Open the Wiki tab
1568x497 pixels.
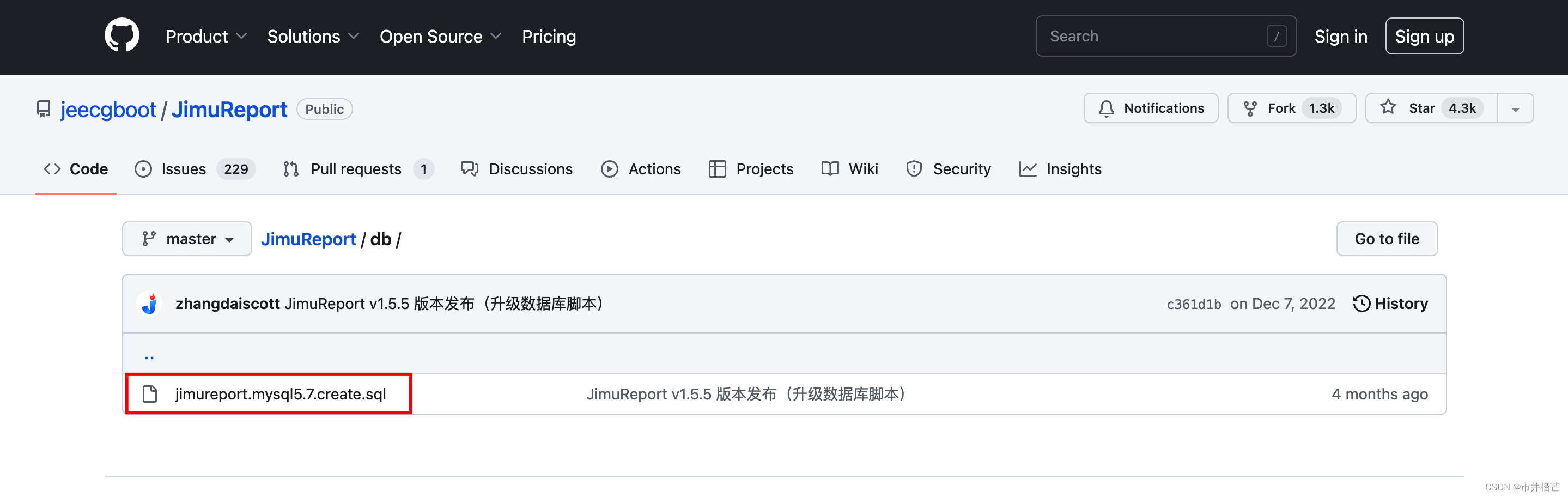(850, 169)
